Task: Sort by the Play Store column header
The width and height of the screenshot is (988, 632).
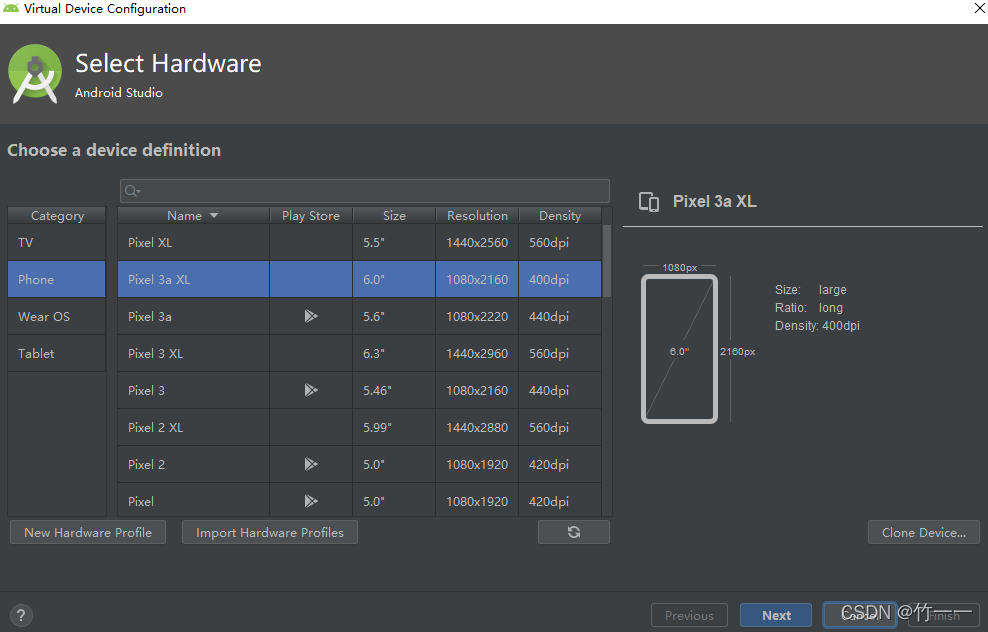Action: (311, 215)
